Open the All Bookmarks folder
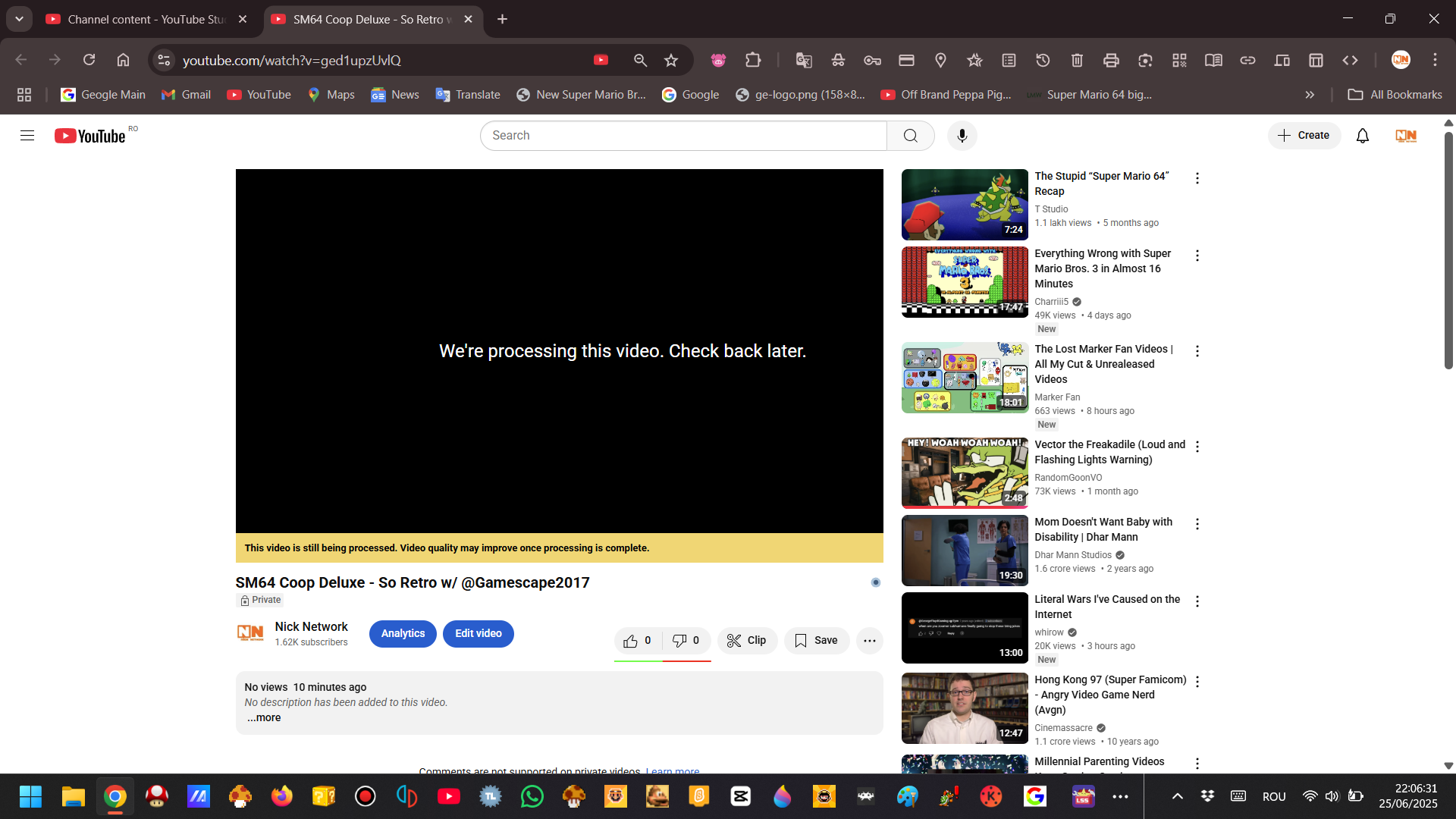Image resolution: width=1456 pixels, height=819 pixels. (x=1395, y=95)
